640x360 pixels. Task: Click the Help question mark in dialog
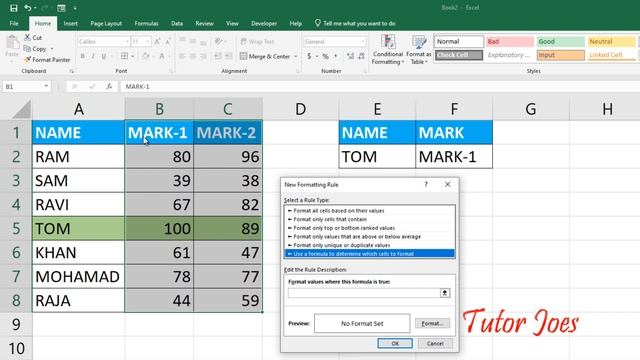click(x=426, y=184)
